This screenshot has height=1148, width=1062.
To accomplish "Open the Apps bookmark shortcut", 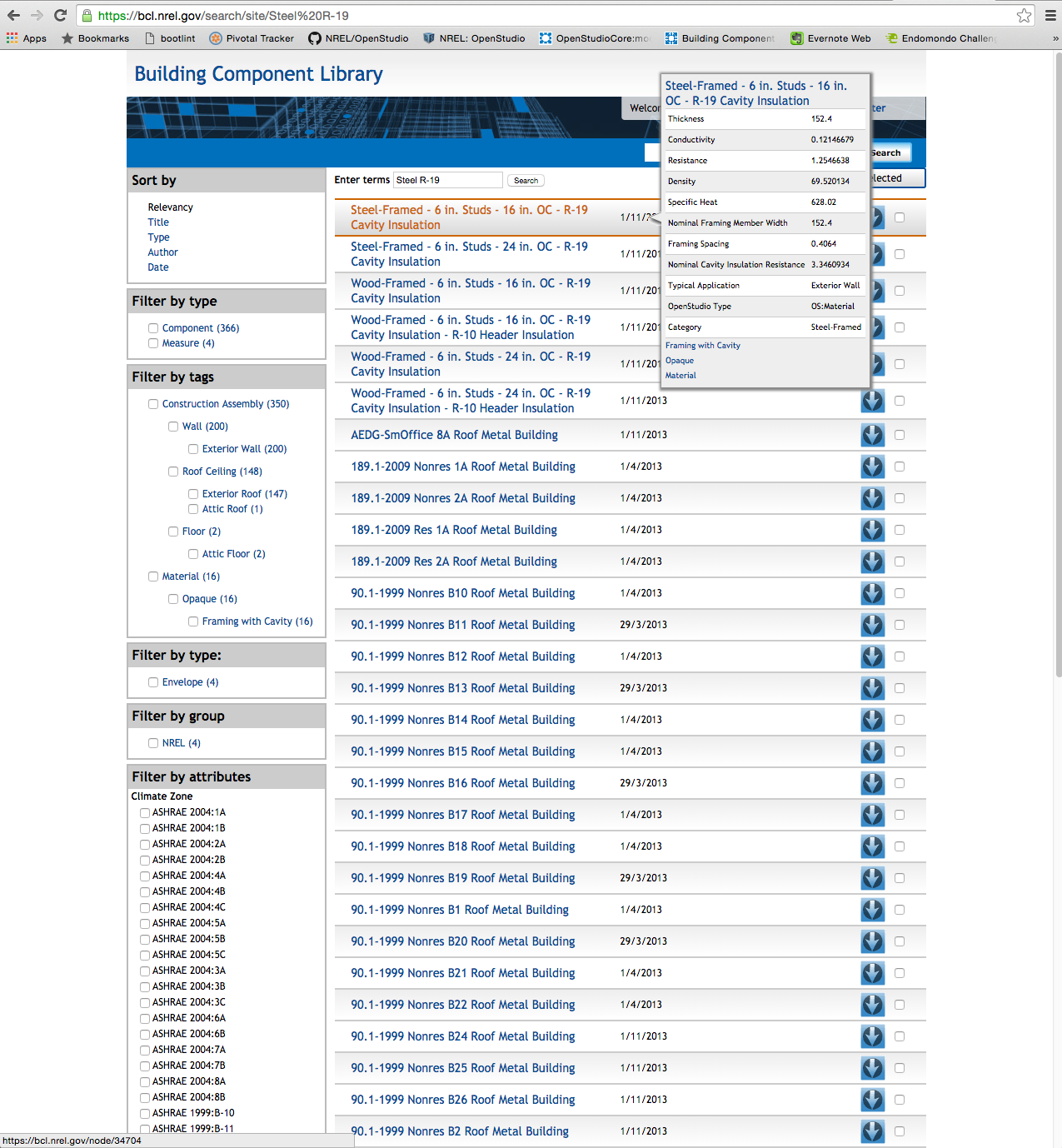I will pos(27,38).
